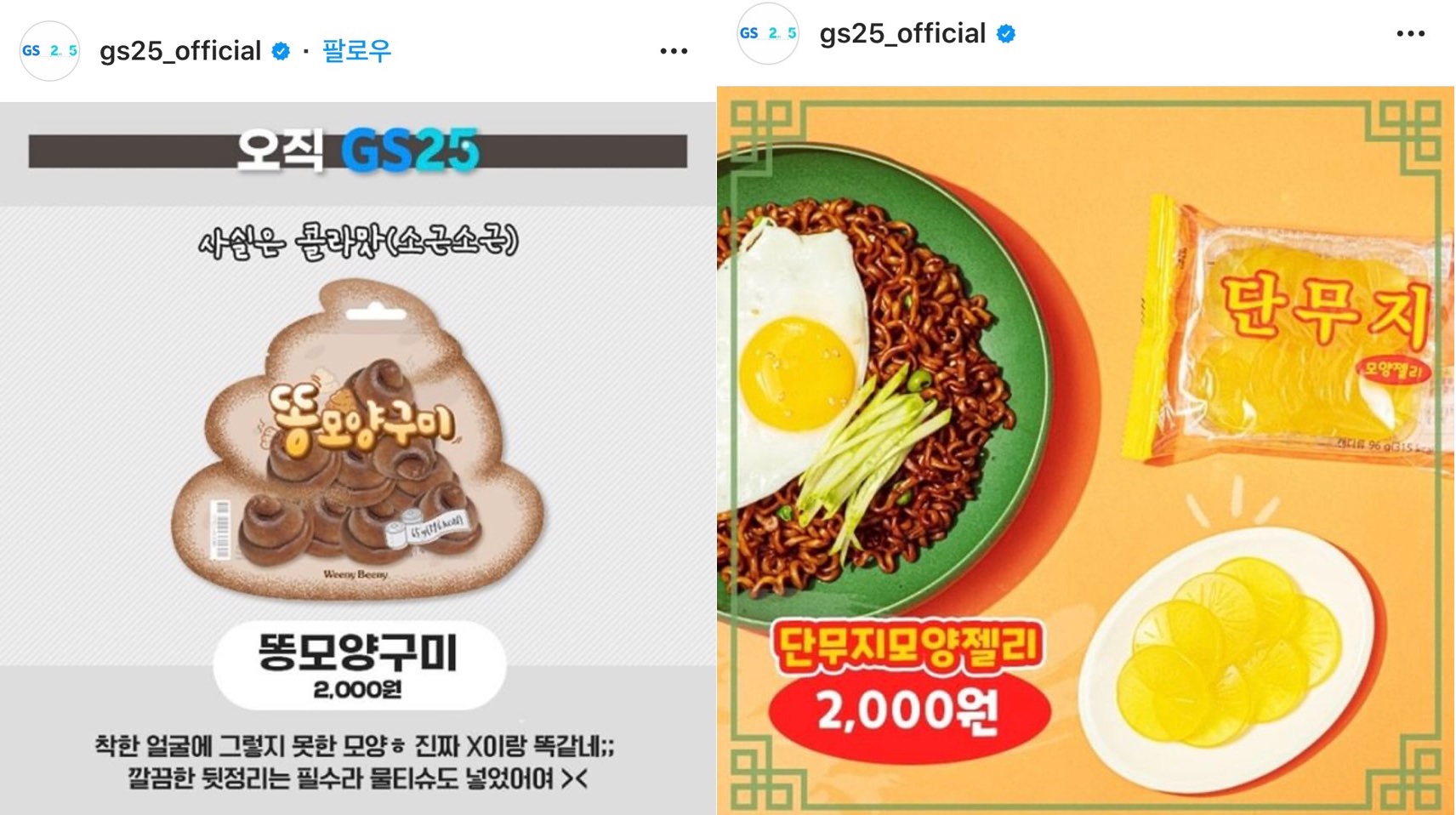Screen dimensions: 1456x815
Task: Follow gs25_official via 팔로우 link
Action: click(x=356, y=51)
